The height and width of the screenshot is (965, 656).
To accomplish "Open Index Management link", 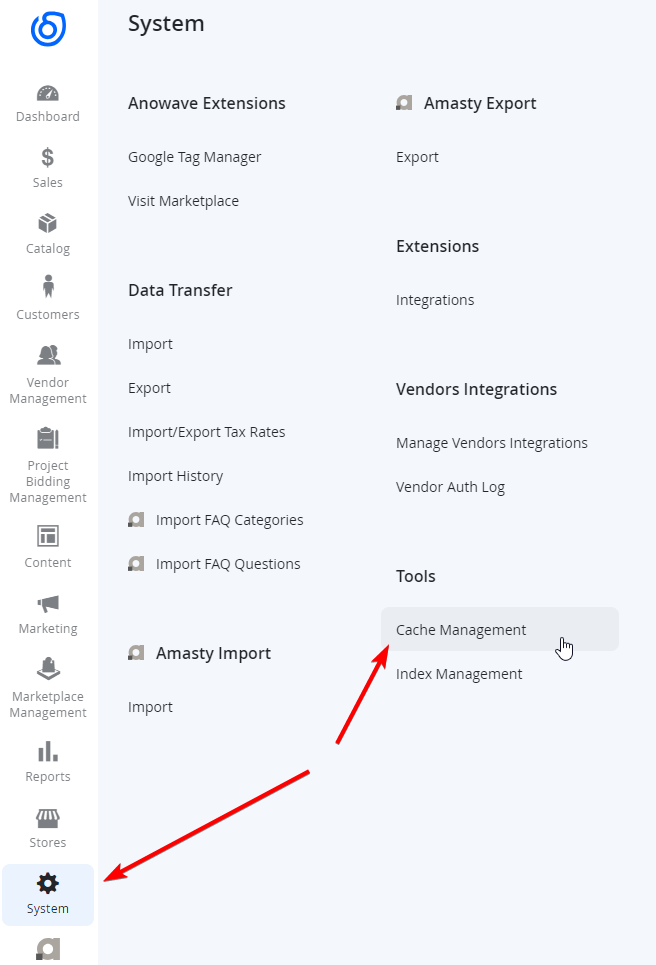I will tap(459, 674).
